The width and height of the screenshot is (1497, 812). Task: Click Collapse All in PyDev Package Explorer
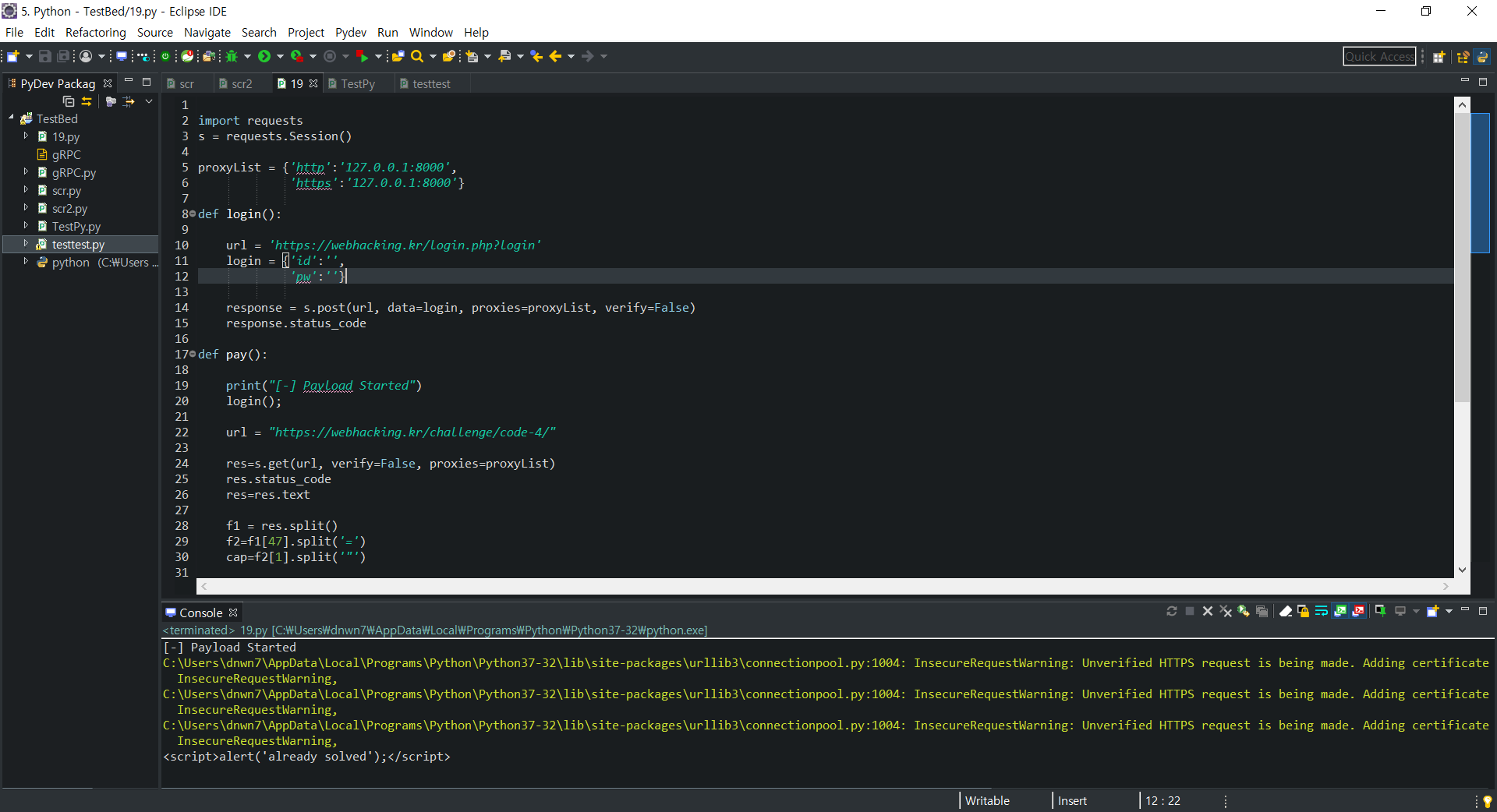click(x=69, y=102)
